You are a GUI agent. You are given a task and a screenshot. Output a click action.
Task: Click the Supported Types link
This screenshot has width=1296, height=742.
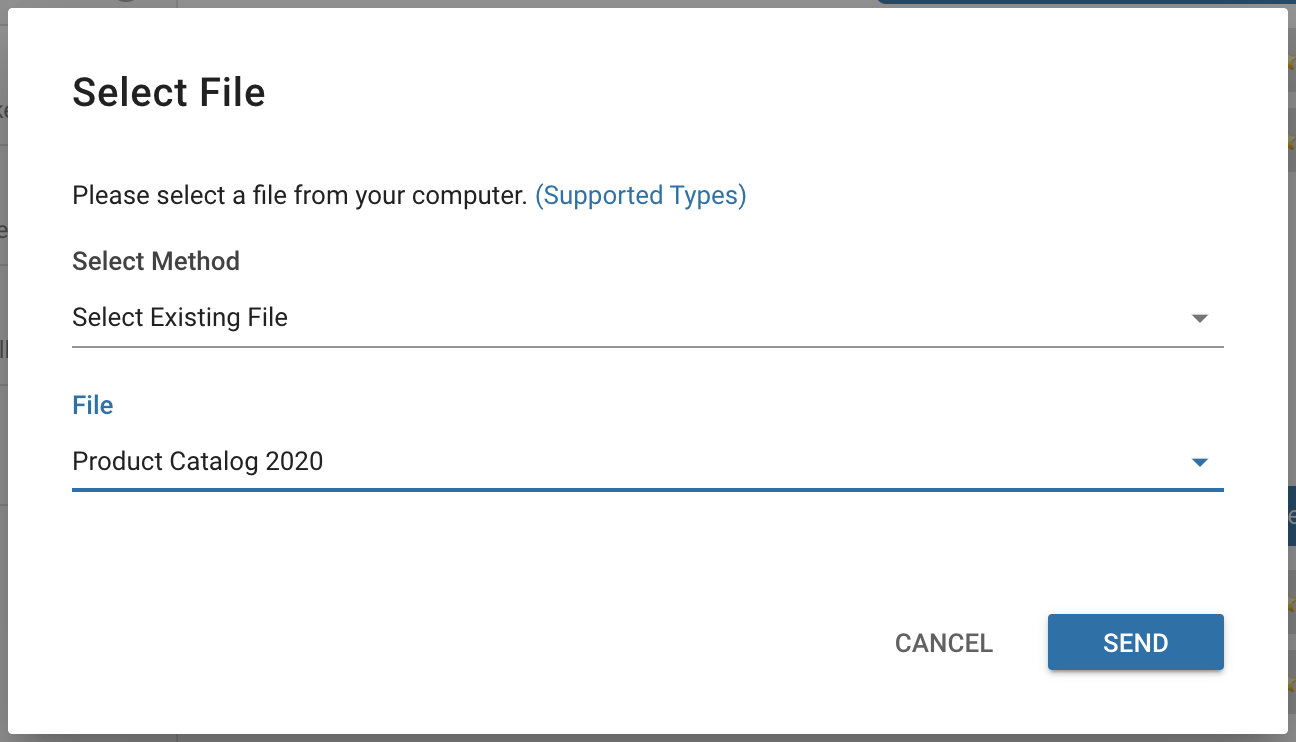(x=640, y=195)
